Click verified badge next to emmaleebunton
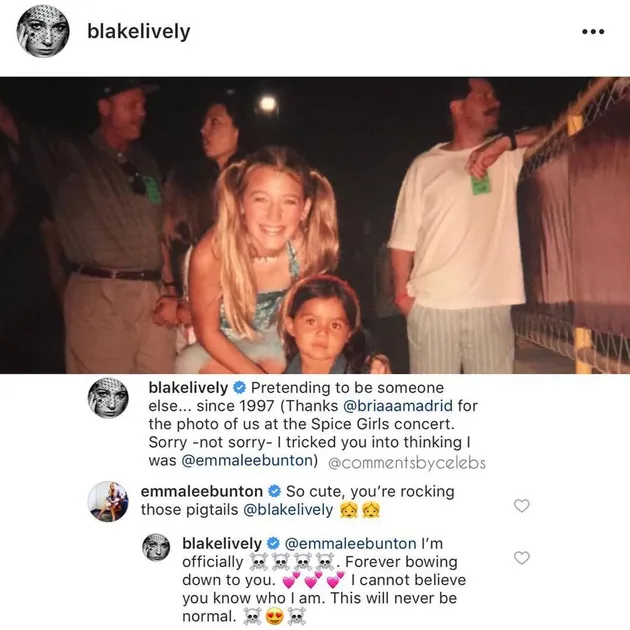The width and height of the screenshot is (630, 630). point(274,491)
